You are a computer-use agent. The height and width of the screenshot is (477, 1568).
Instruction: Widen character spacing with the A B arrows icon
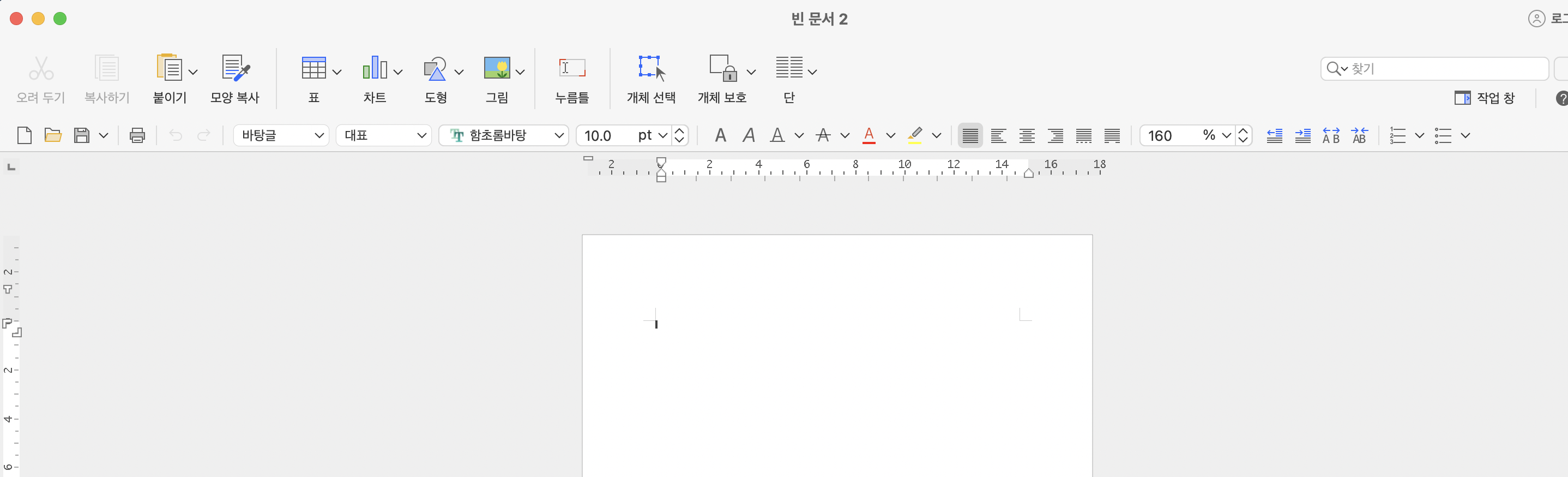coord(1331,135)
